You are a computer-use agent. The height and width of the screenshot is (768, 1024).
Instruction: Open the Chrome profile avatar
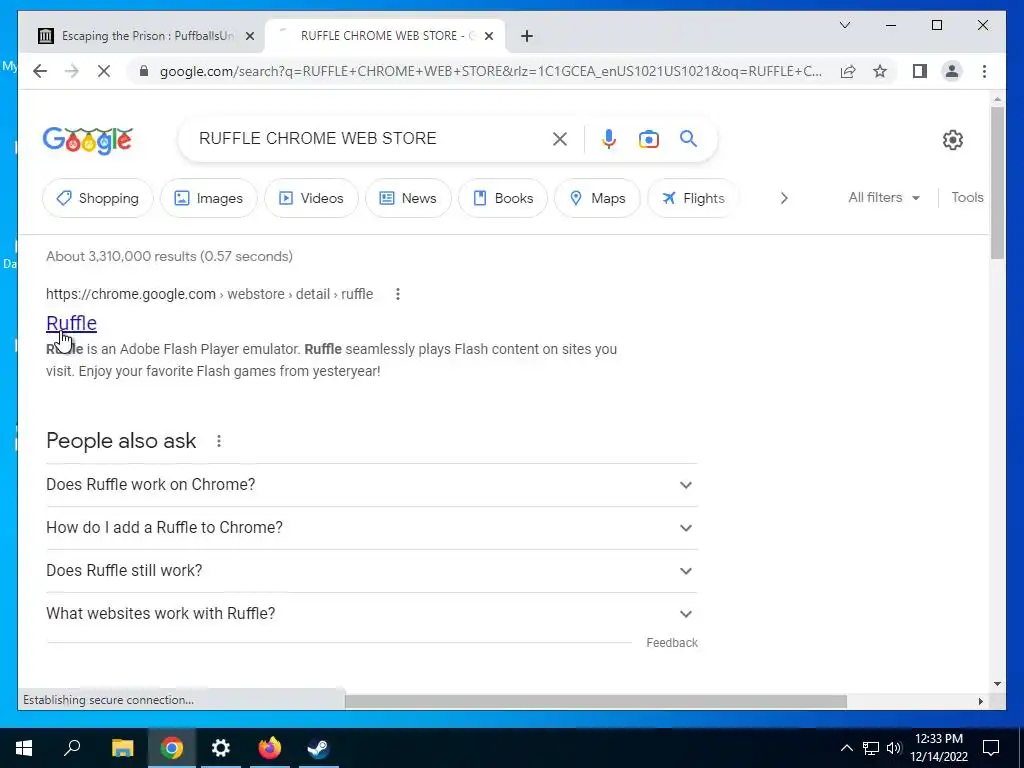pos(952,71)
